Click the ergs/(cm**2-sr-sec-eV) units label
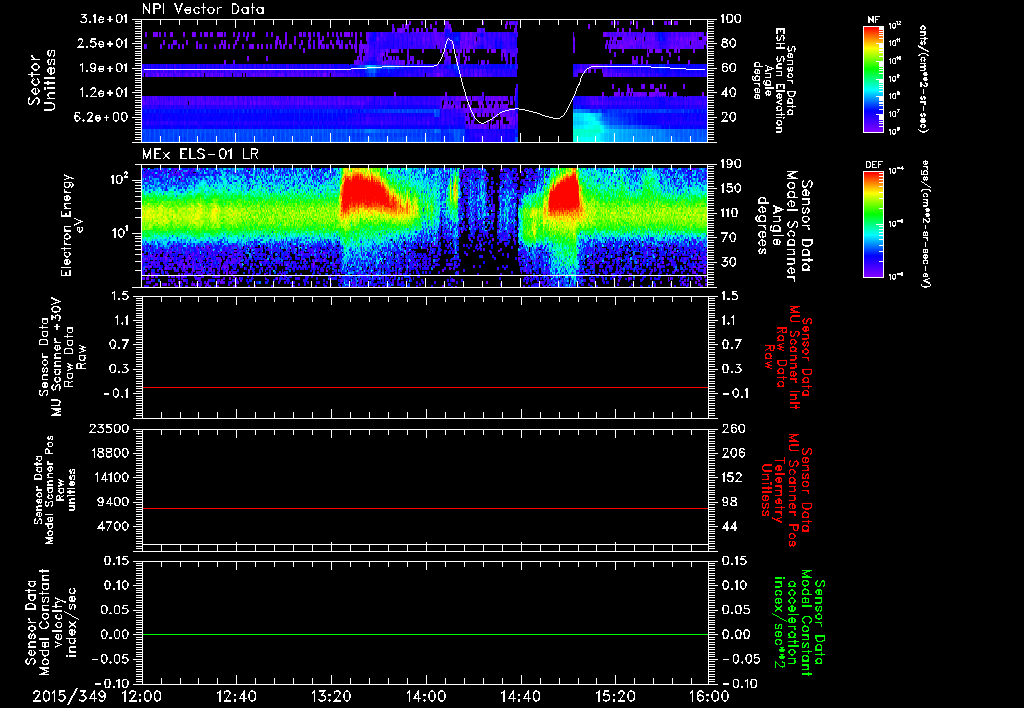 (x=926, y=225)
